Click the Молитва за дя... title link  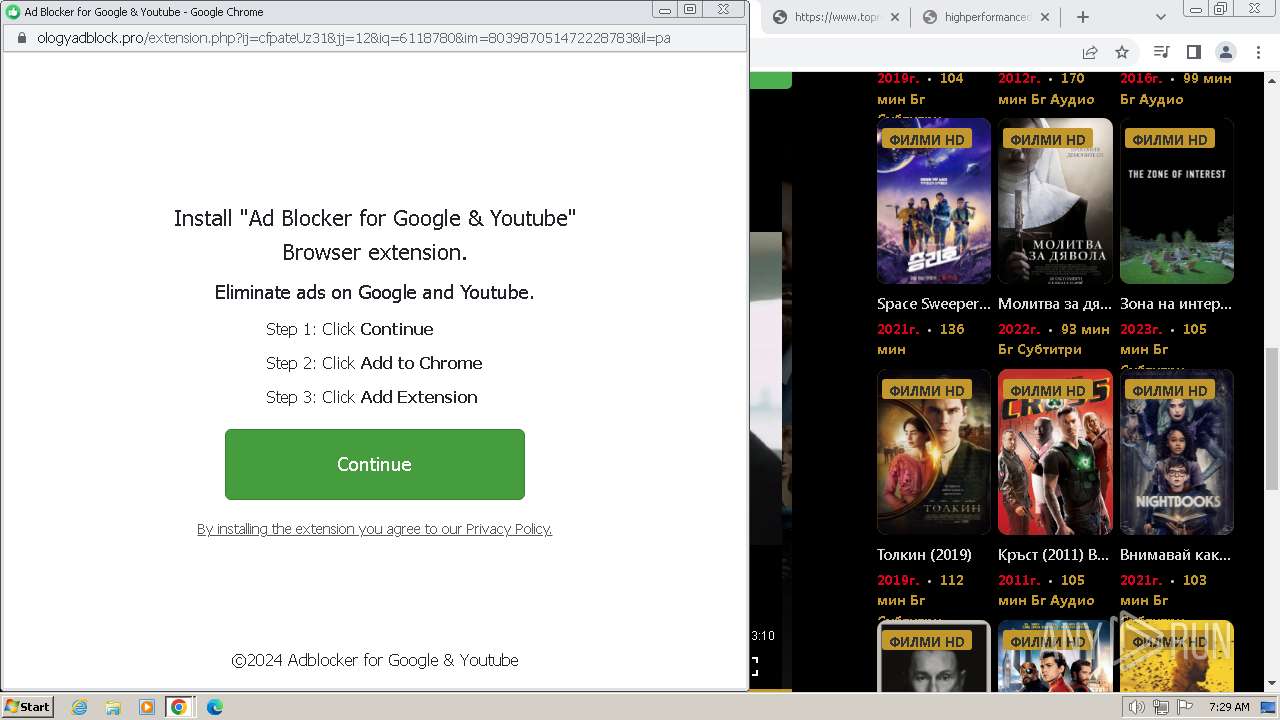click(x=1055, y=303)
